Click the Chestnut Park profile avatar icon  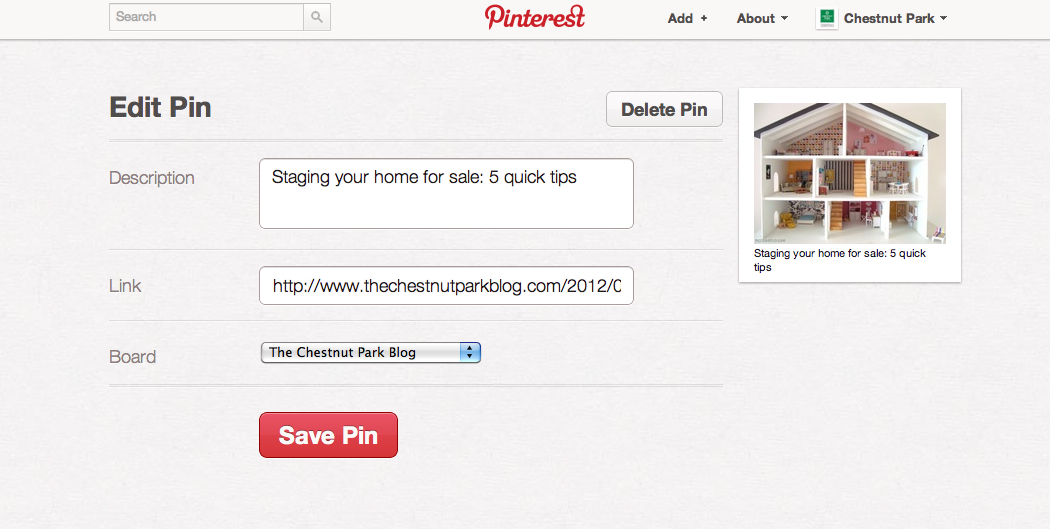(x=827, y=18)
